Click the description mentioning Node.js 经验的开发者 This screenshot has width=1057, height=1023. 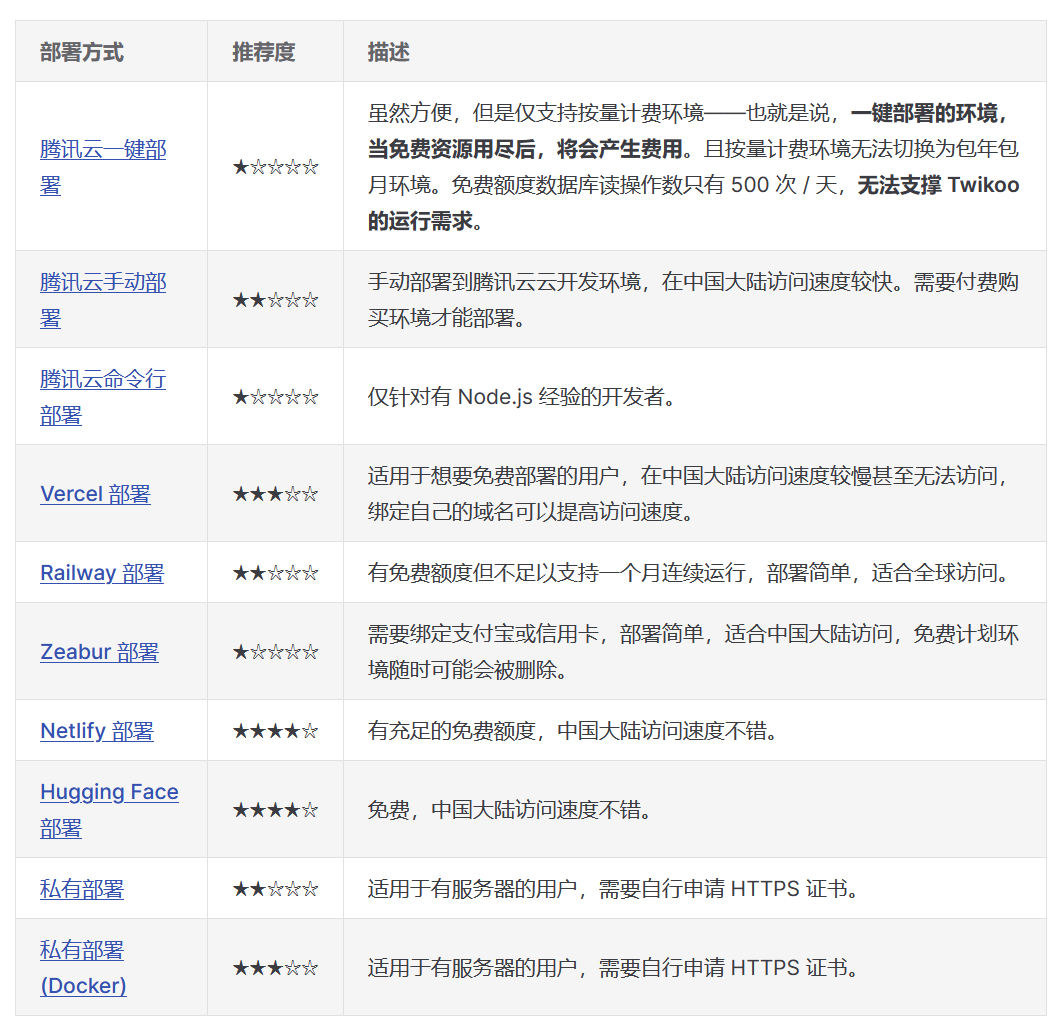[x=522, y=397]
